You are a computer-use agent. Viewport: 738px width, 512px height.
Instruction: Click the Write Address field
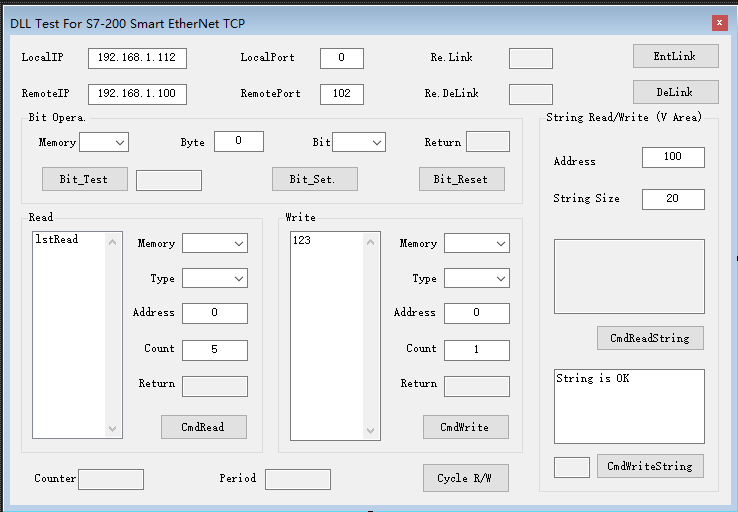pyautogui.click(x=477, y=313)
